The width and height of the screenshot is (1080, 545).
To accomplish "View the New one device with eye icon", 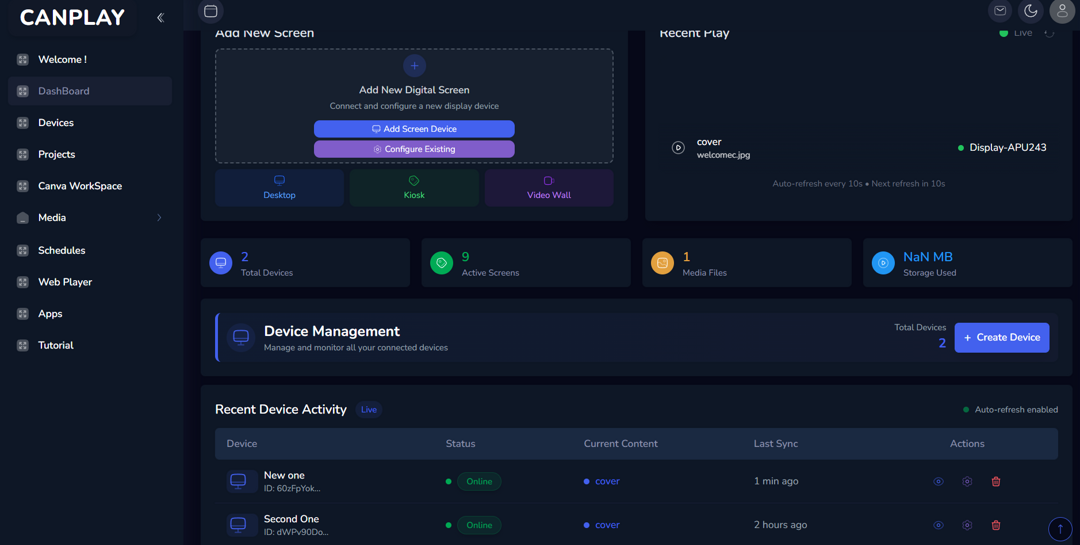I will pyautogui.click(x=938, y=482).
